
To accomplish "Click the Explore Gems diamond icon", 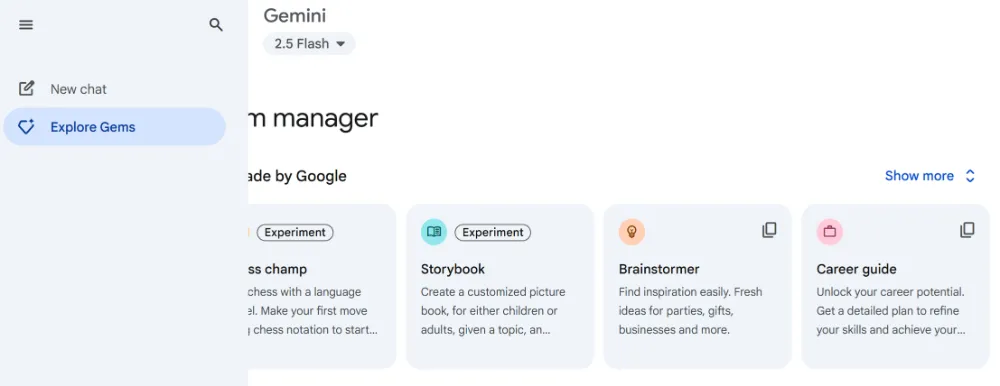I will point(26,127).
